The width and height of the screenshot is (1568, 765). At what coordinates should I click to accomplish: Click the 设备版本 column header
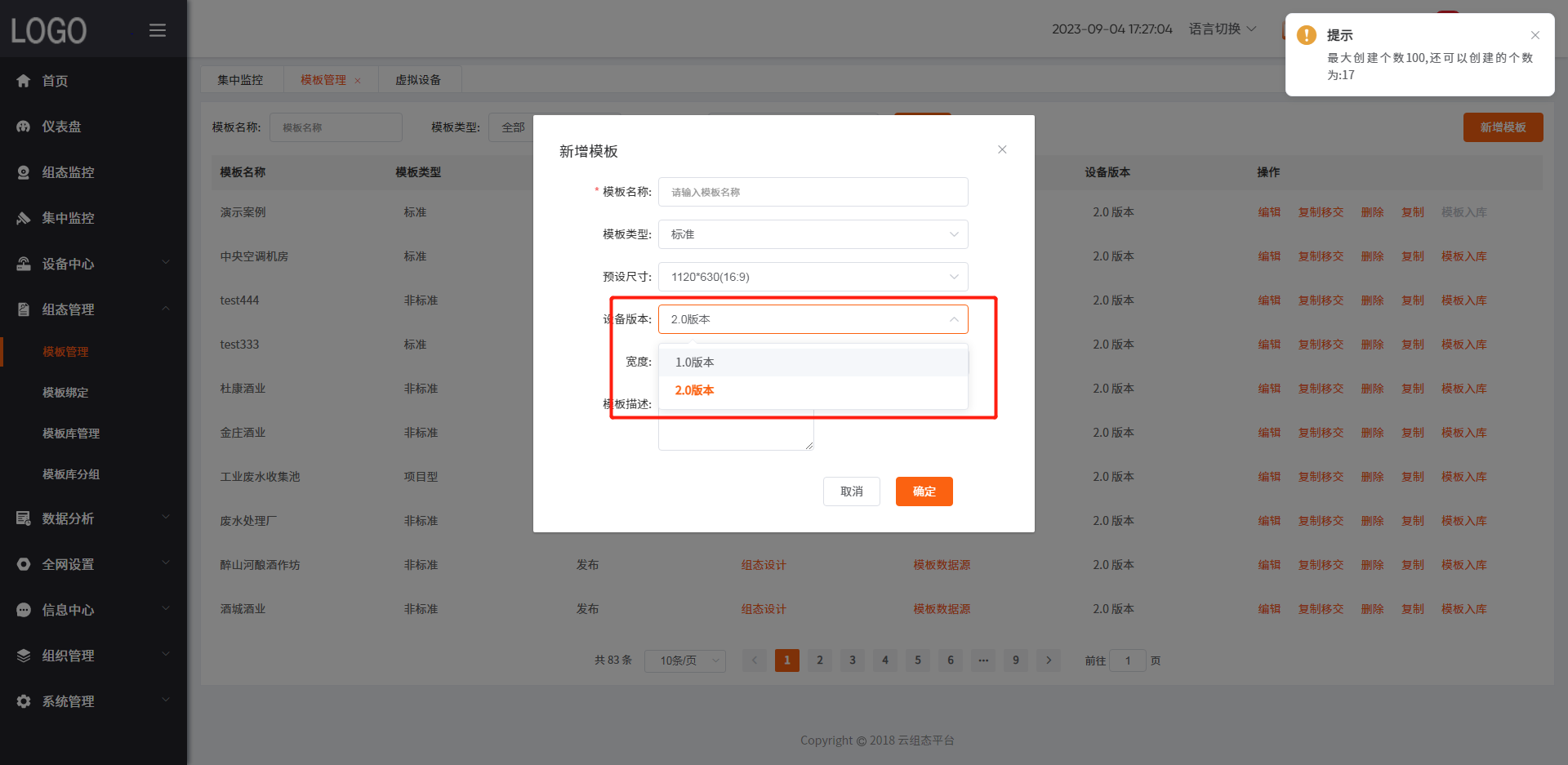coord(1107,172)
